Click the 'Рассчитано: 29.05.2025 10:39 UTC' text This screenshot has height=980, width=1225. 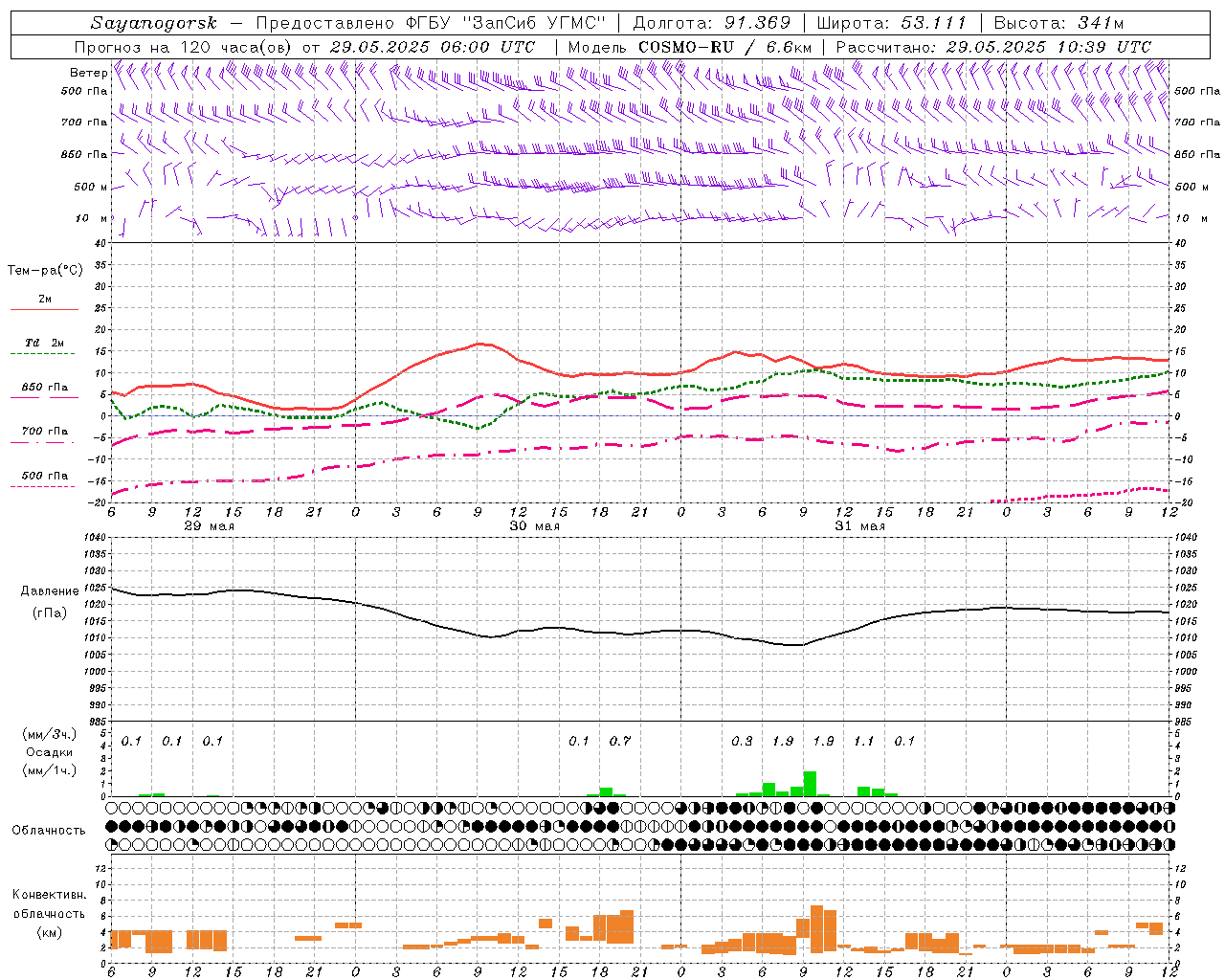[993, 47]
